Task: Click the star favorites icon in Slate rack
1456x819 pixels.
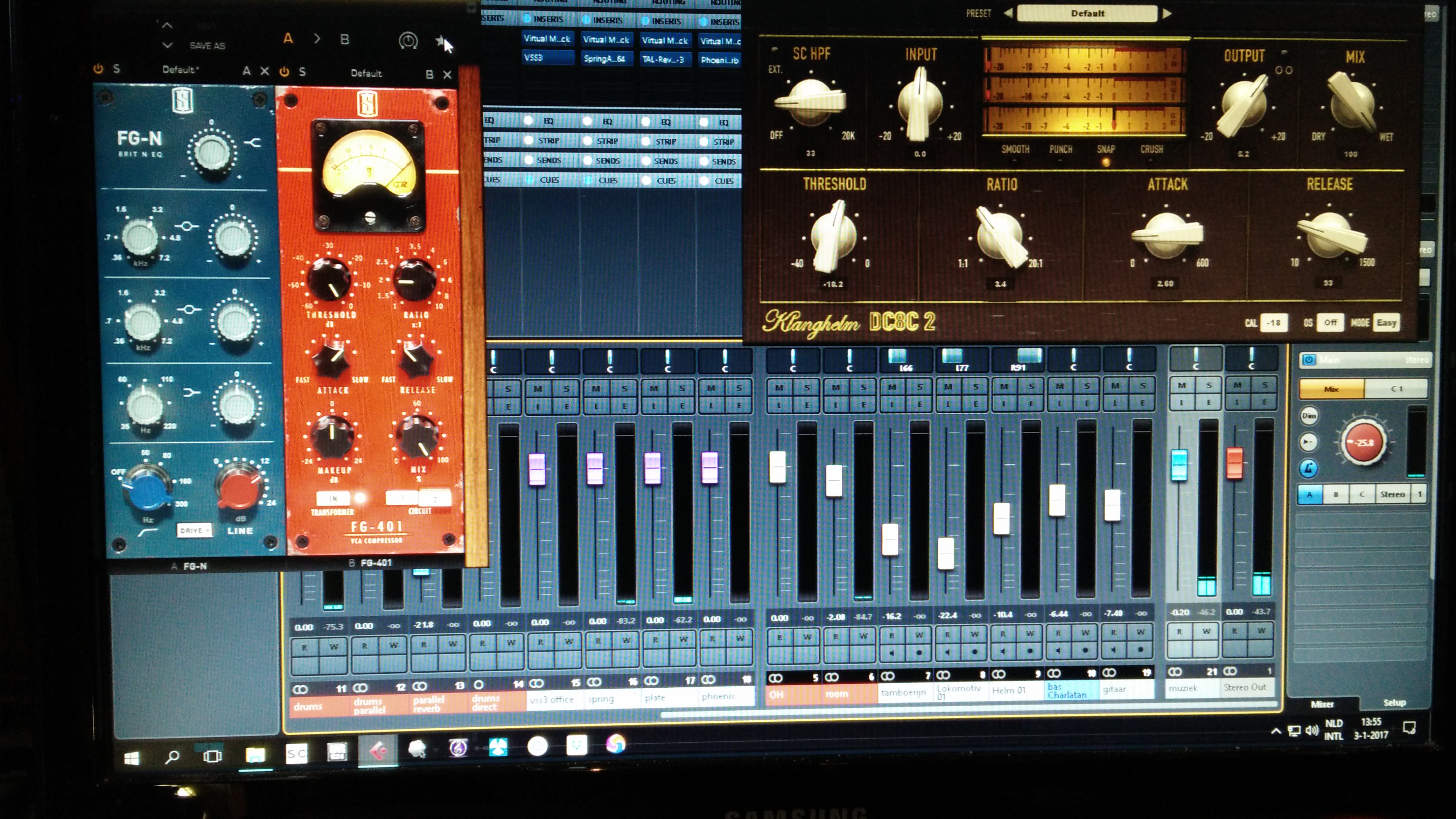Action: [440, 41]
